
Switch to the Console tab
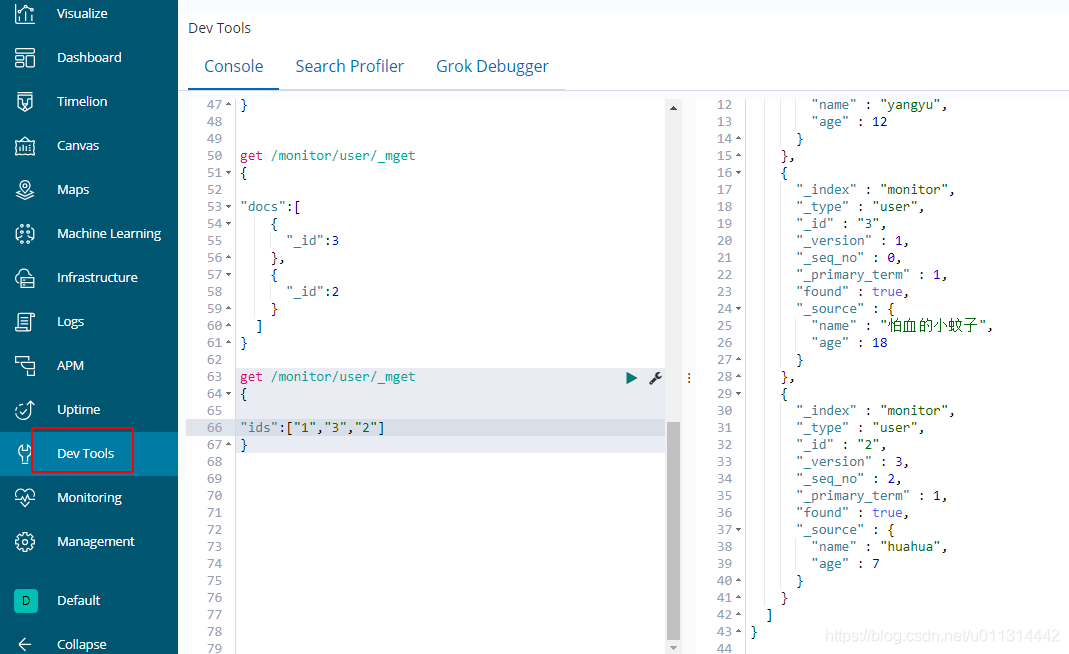coord(233,66)
